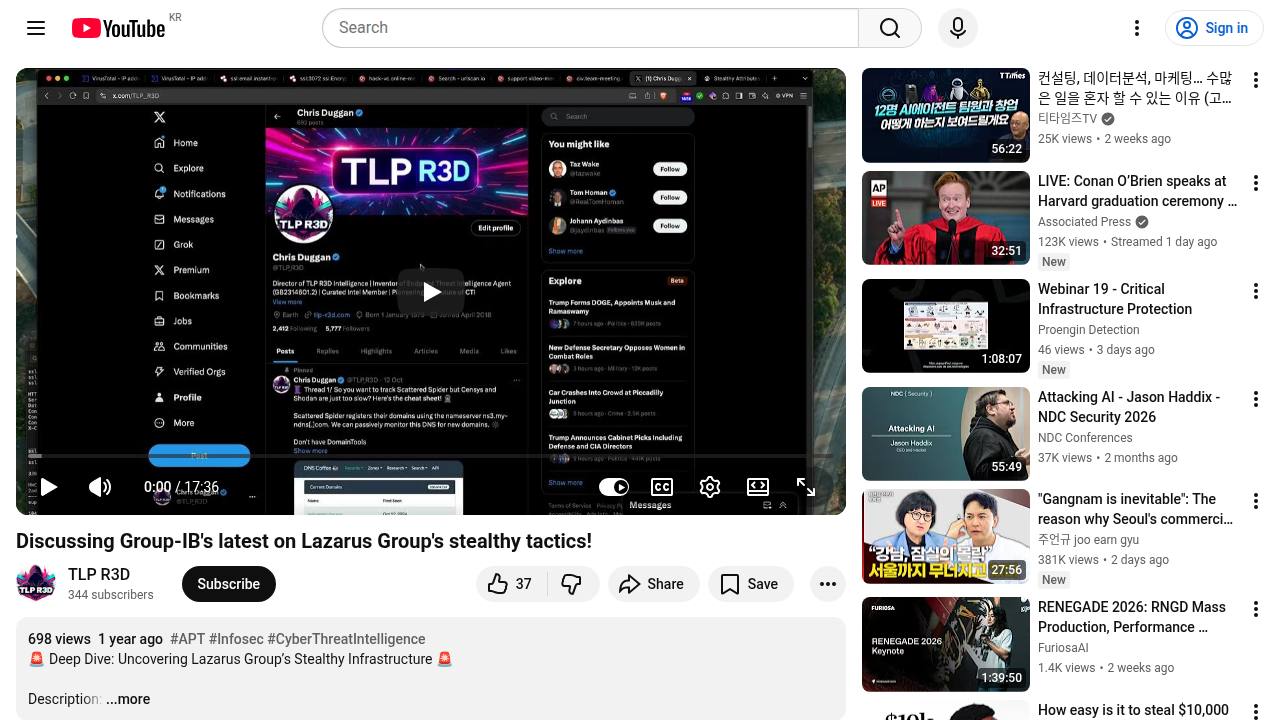
Task: Focus the Search input field
Action: 590,28
